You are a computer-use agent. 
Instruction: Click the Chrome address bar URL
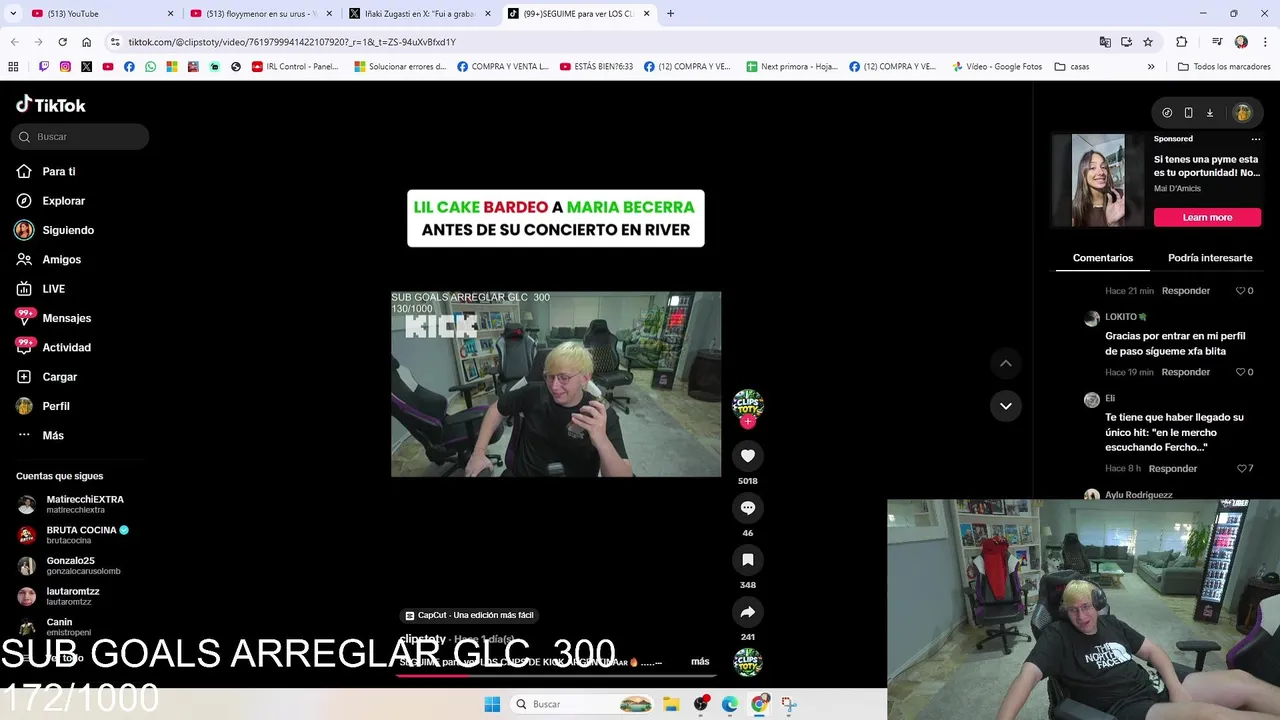292,42
